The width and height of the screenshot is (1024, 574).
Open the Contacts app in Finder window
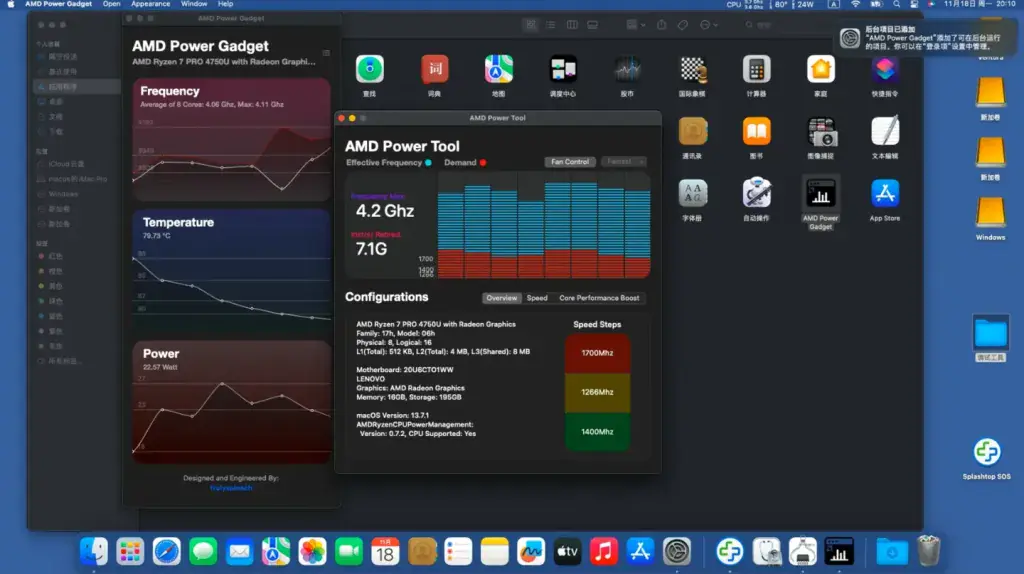coord(692,131)
